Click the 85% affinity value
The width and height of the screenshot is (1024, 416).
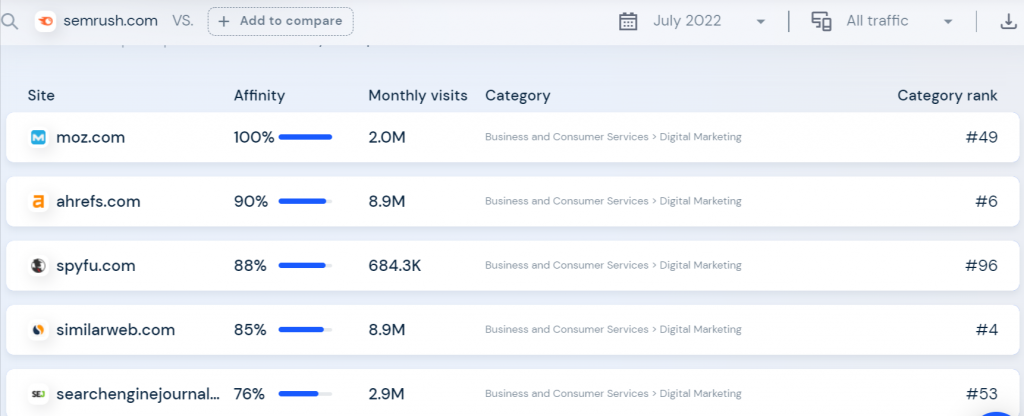point(251,330)
